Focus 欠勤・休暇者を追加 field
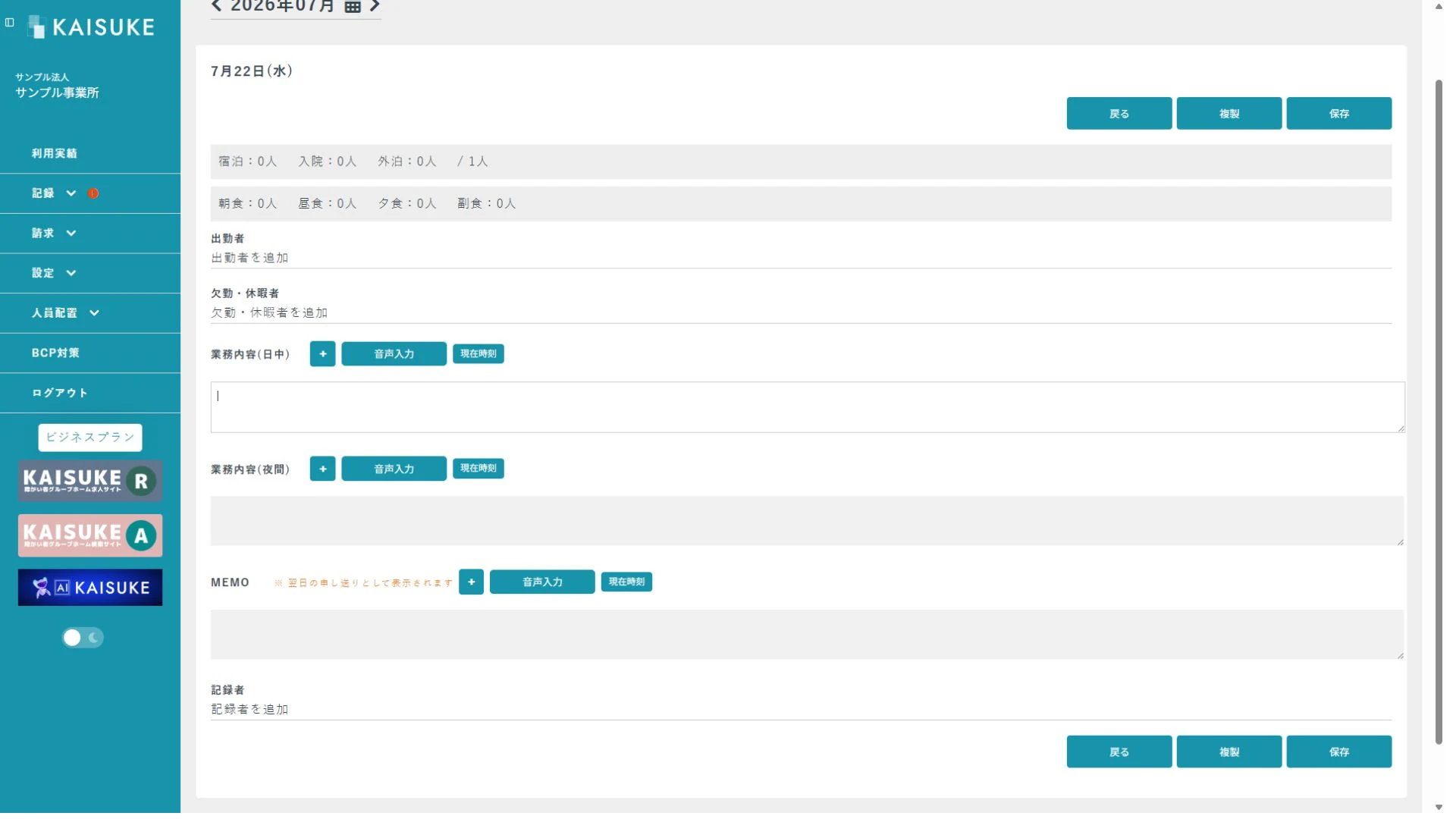The height and width of the screenshot is (819, 1456). pos(801,313)
